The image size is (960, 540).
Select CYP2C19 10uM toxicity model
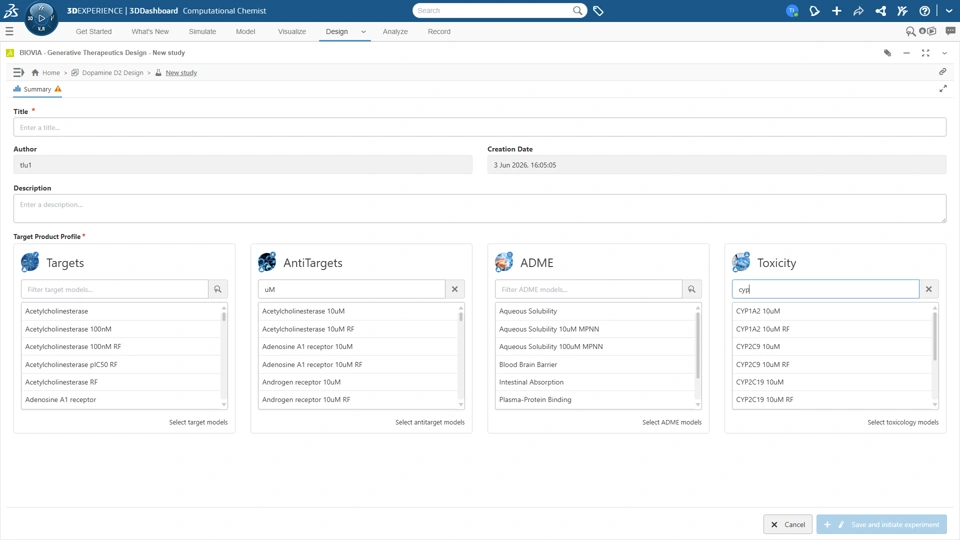click(831, 382)
